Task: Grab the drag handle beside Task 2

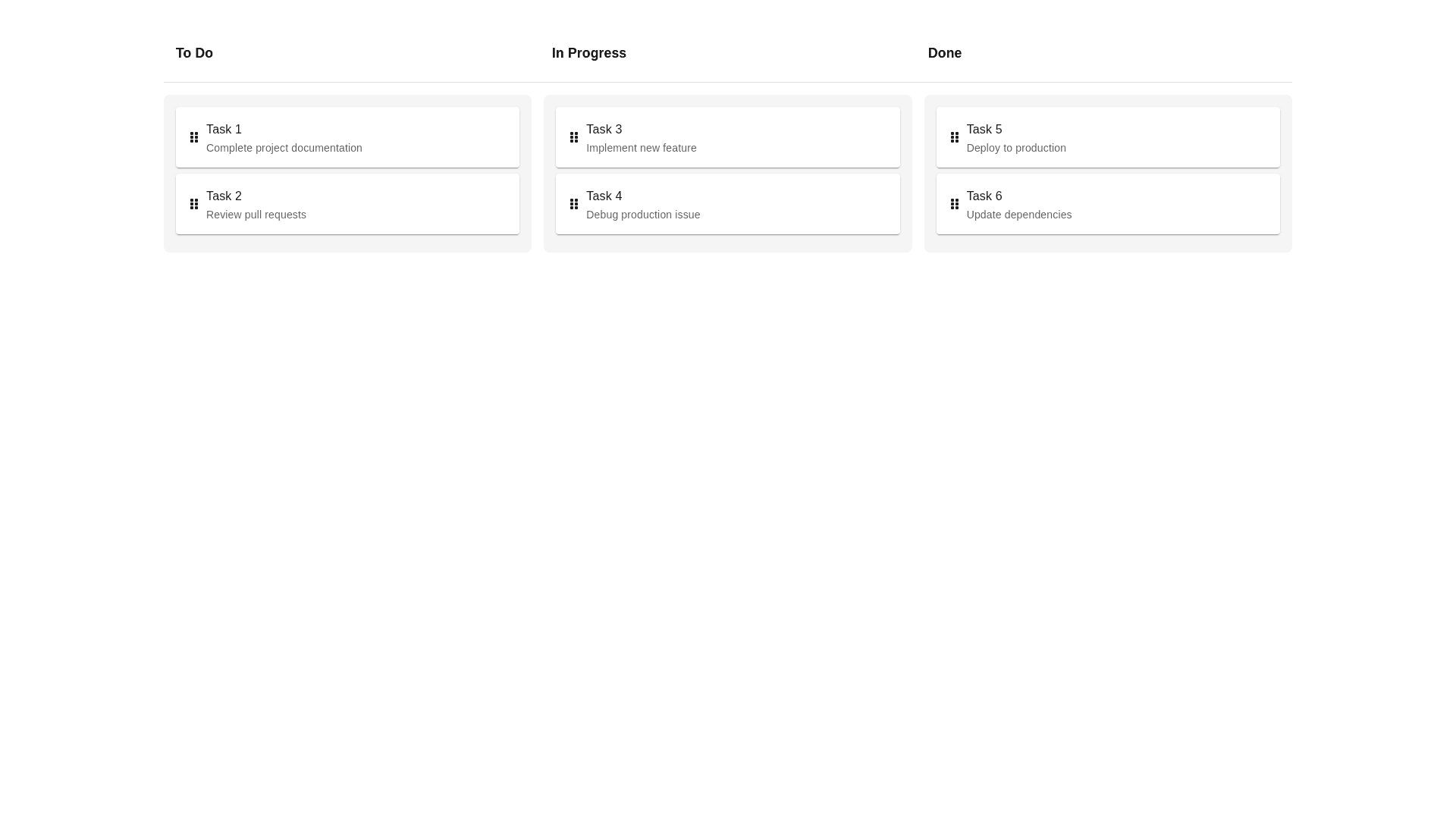Action: [194, 204]
